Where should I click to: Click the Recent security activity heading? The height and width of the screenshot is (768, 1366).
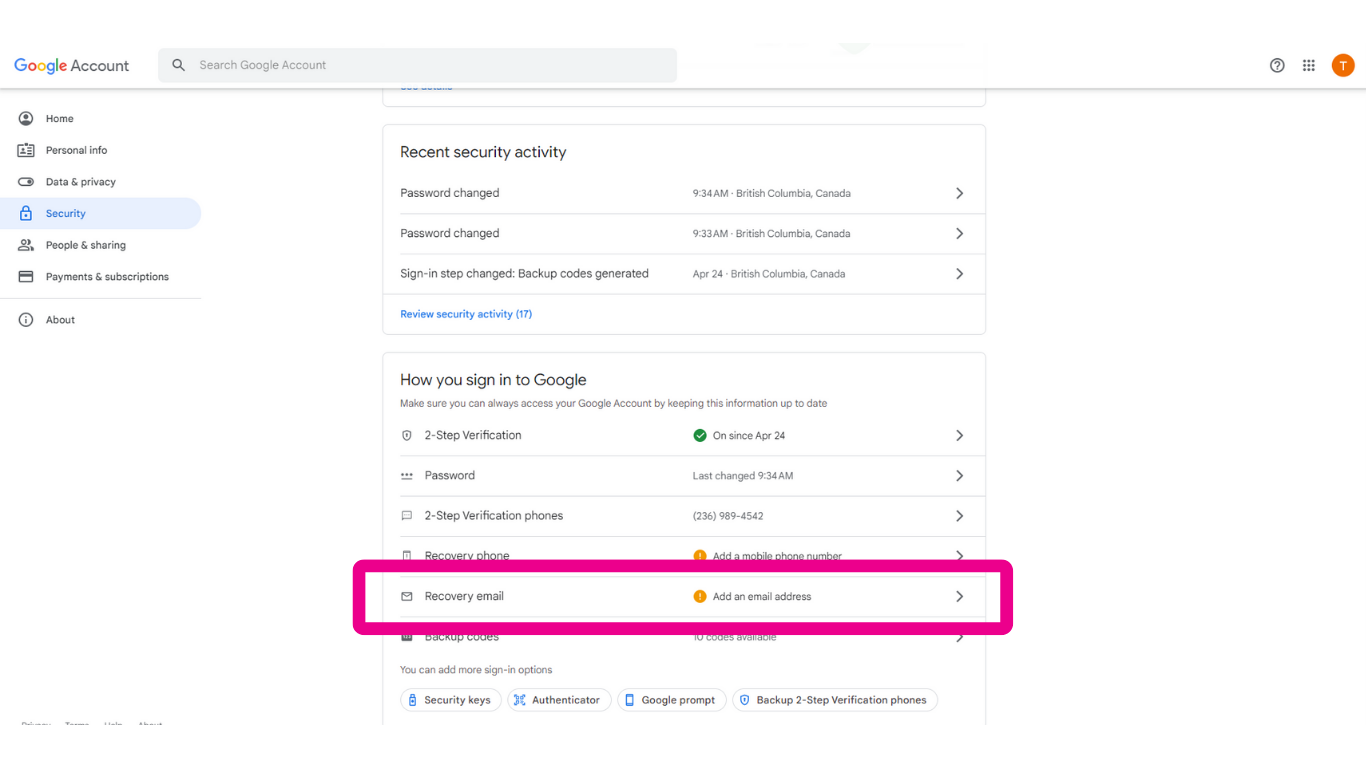pos(483,152)
